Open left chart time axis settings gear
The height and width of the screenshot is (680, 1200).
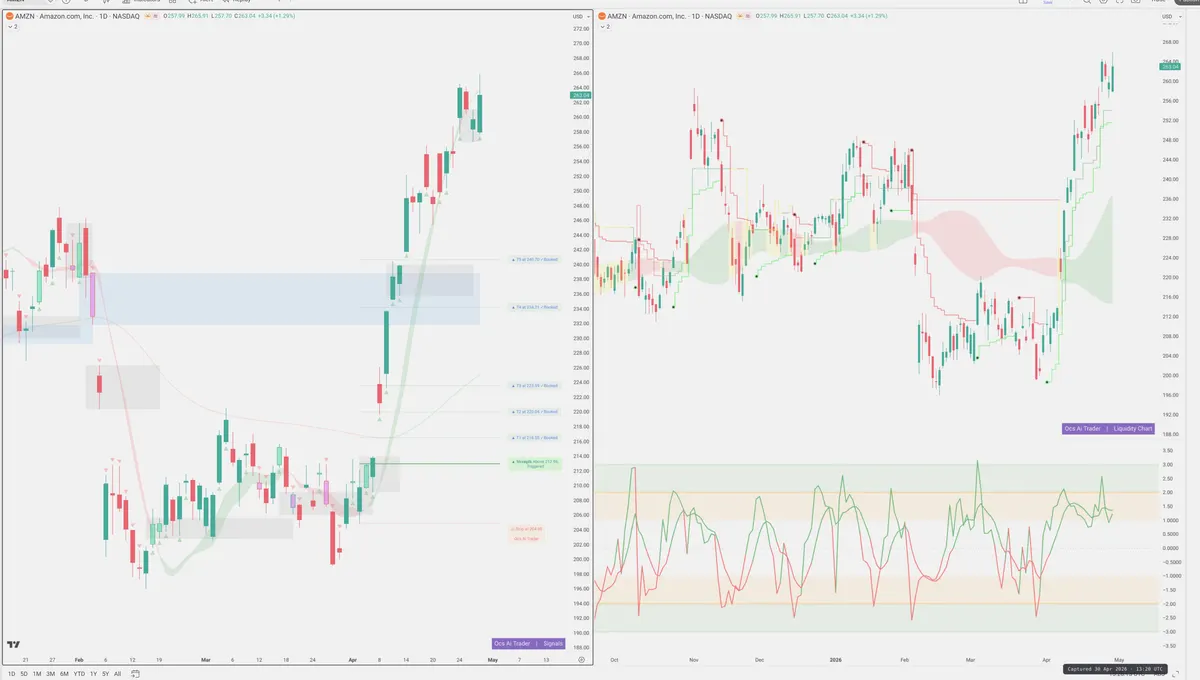point(581,660)
